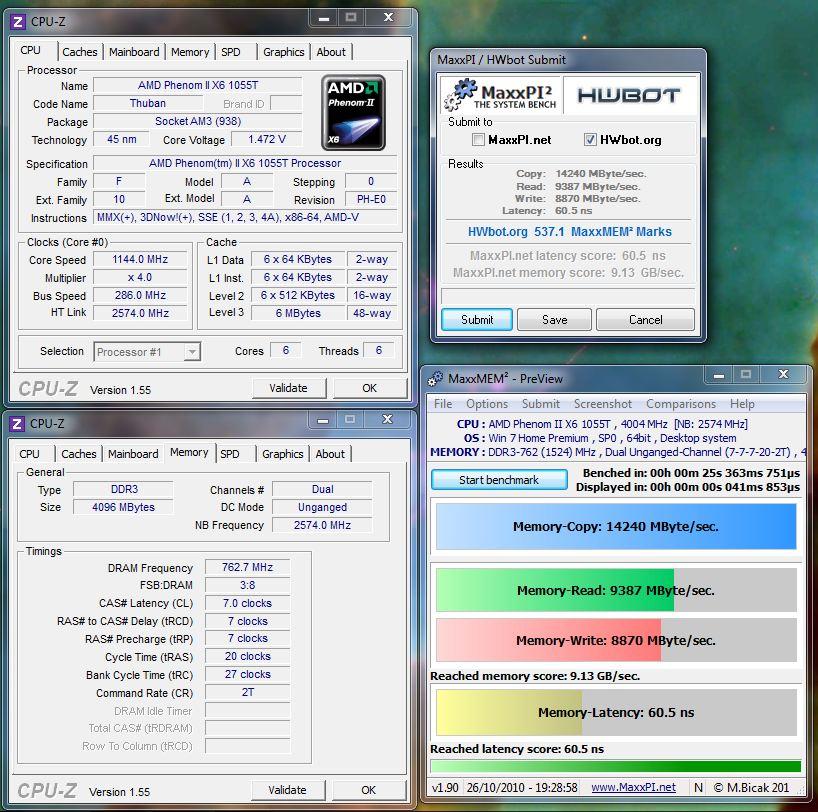Minimize the top CPU-Z window
This screenshot has width=818, height=812.
[x=323, y=18]
